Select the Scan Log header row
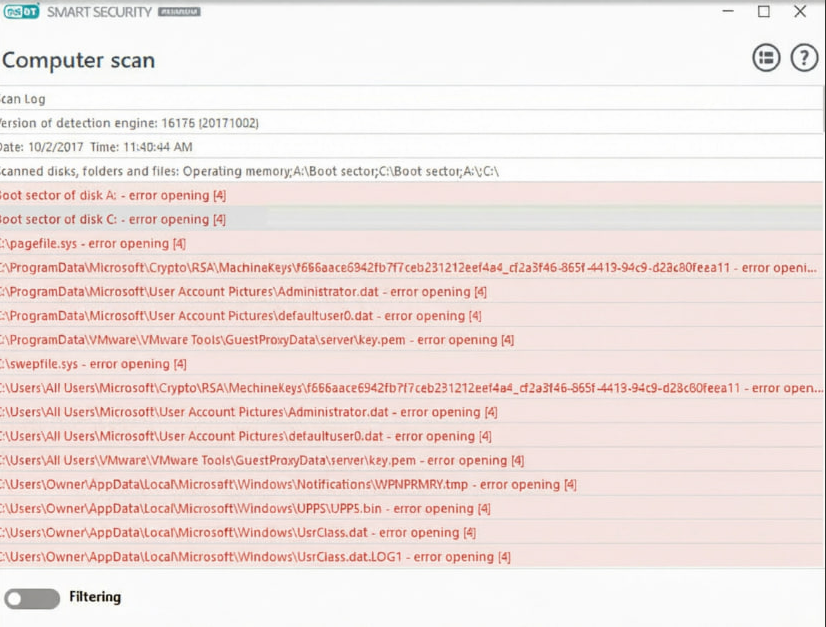 tap(411, 99)
